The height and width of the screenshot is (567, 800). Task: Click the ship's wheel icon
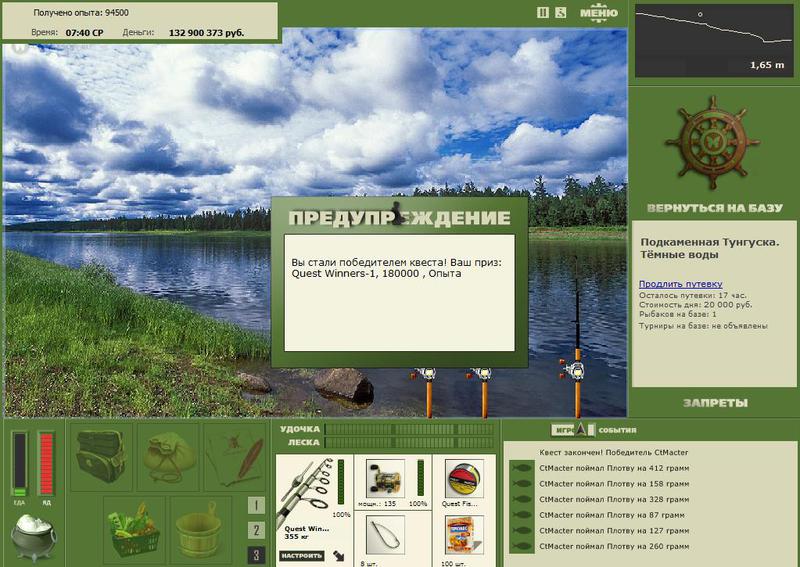click(x=712, y=142)
